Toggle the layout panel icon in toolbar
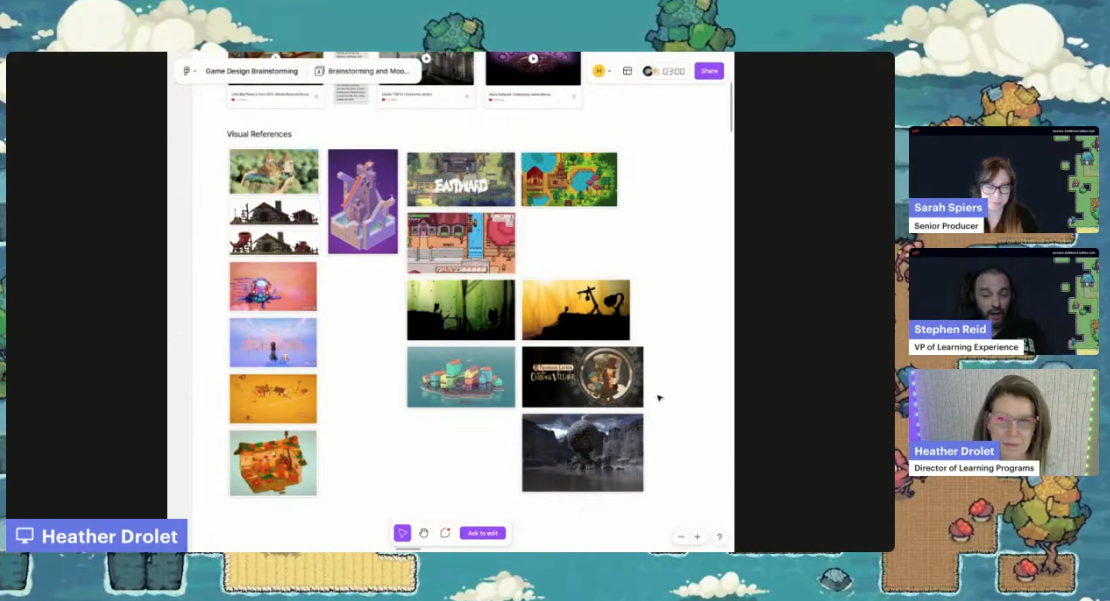 pos(627,71)
